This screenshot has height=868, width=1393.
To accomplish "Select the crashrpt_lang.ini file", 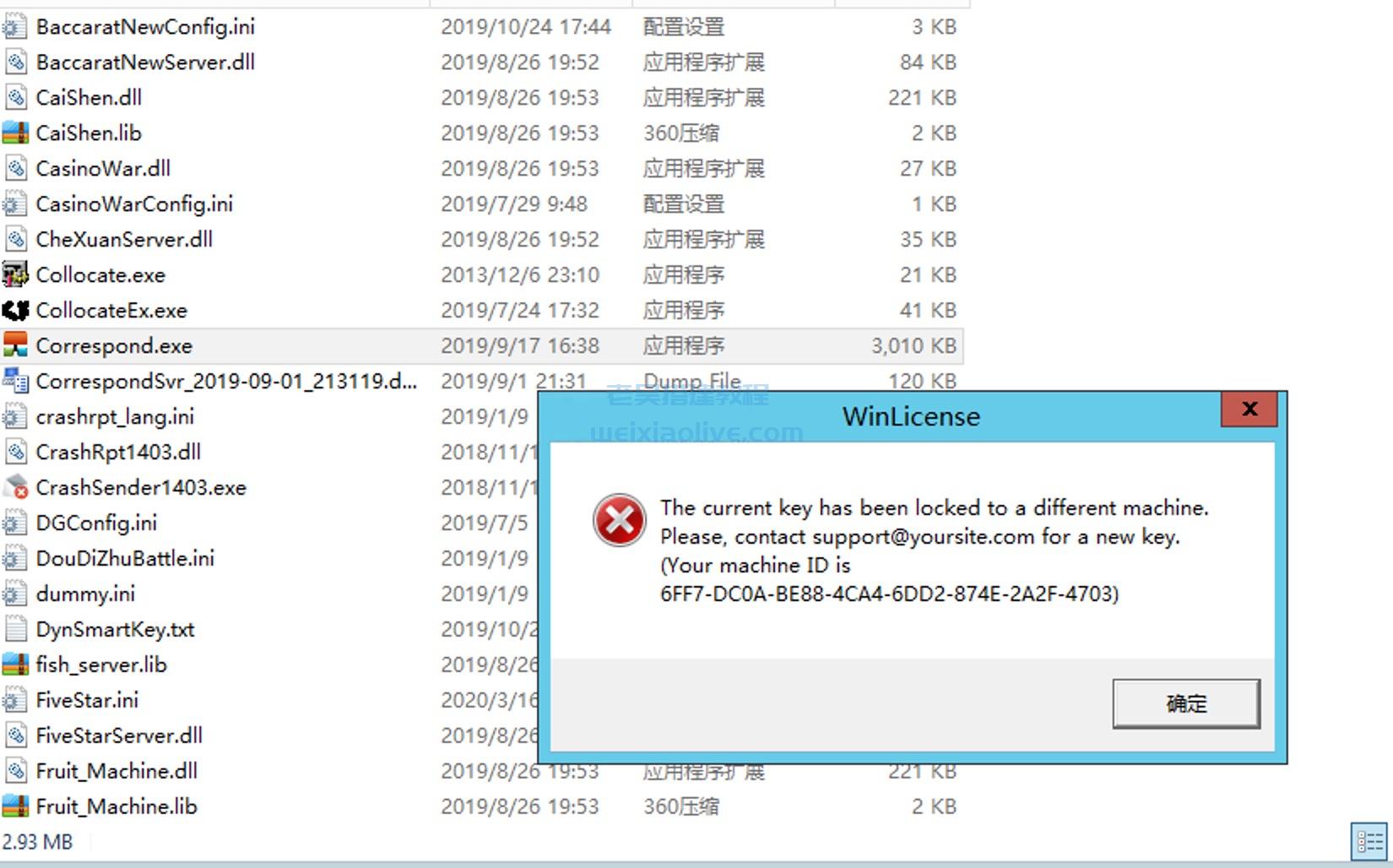I will tap(115, 417).
